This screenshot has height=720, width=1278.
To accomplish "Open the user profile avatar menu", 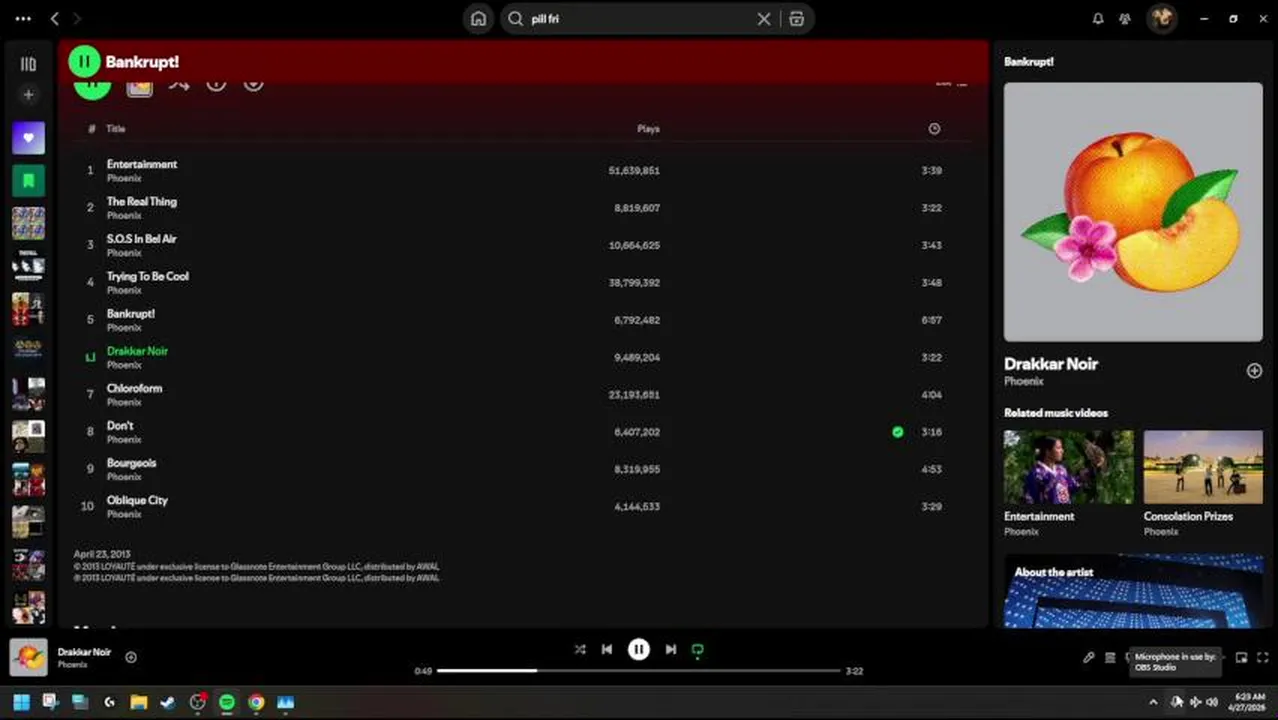I will [x=1162, y=18].
